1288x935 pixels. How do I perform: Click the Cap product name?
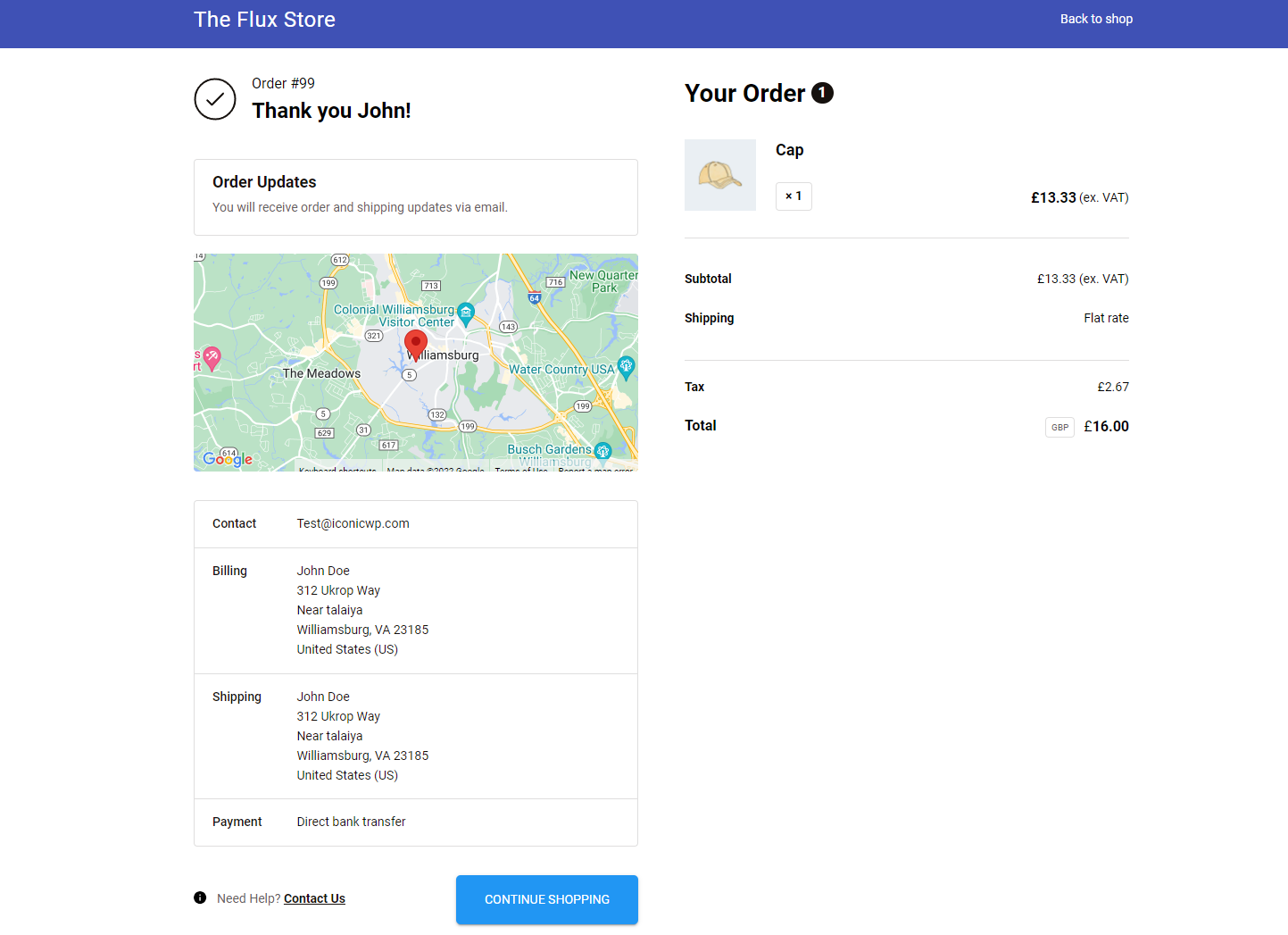(x=789, y=150)
